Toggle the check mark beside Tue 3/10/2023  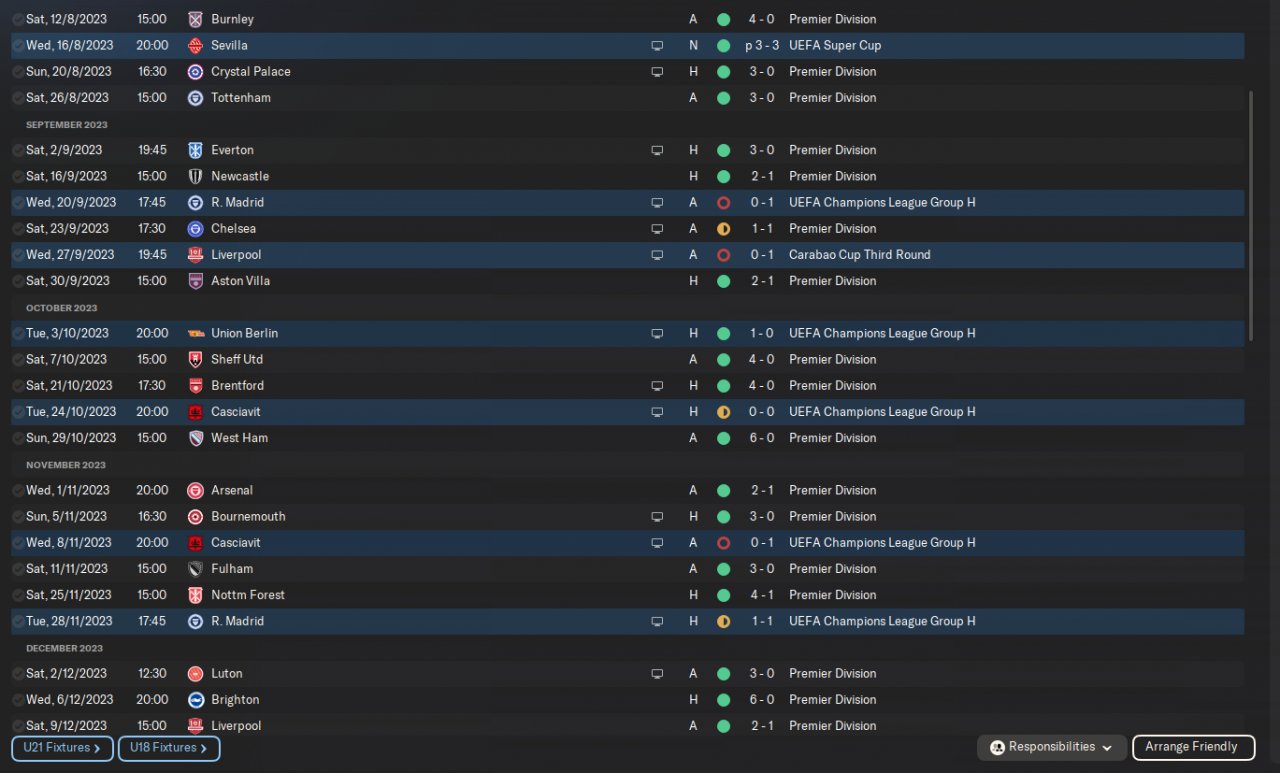tap(18, 333)
